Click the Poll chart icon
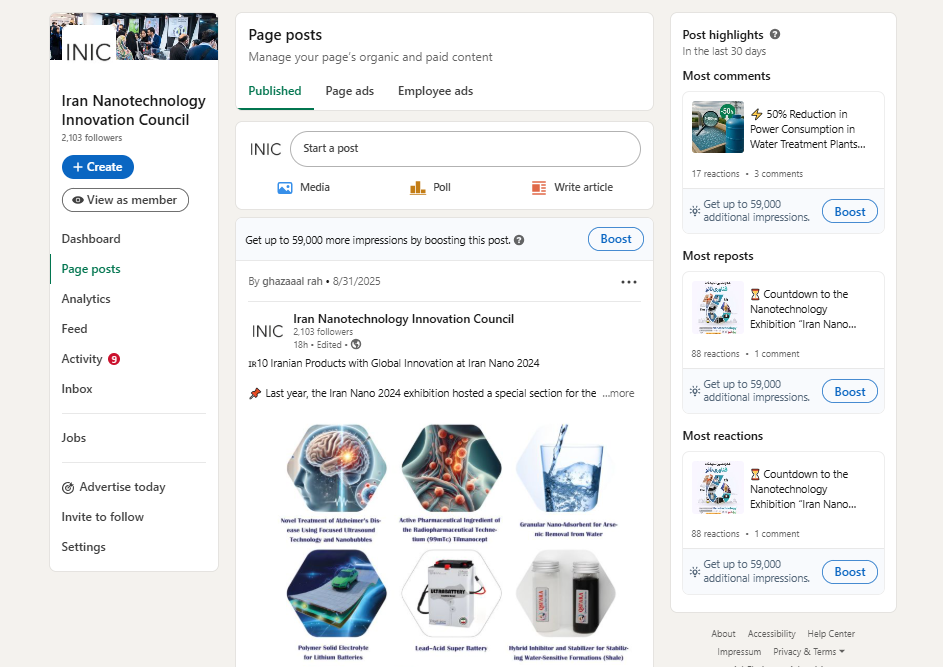Screen dimensions: 943x667 (418, 187)
